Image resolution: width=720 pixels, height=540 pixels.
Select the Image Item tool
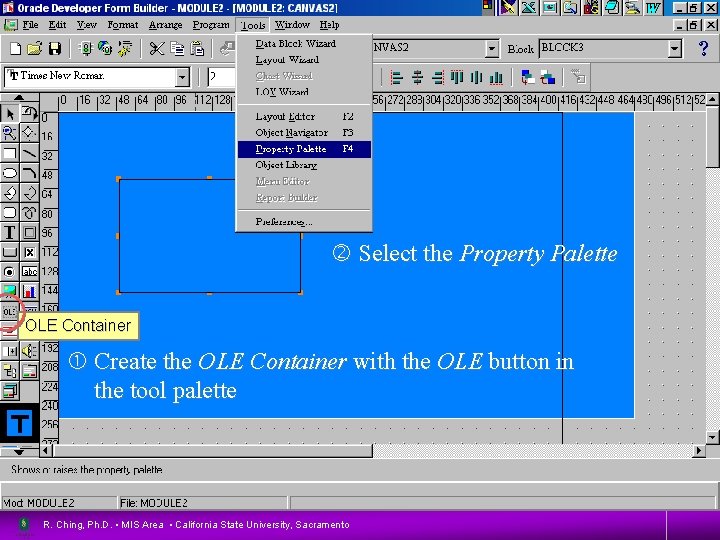(10, 292)
